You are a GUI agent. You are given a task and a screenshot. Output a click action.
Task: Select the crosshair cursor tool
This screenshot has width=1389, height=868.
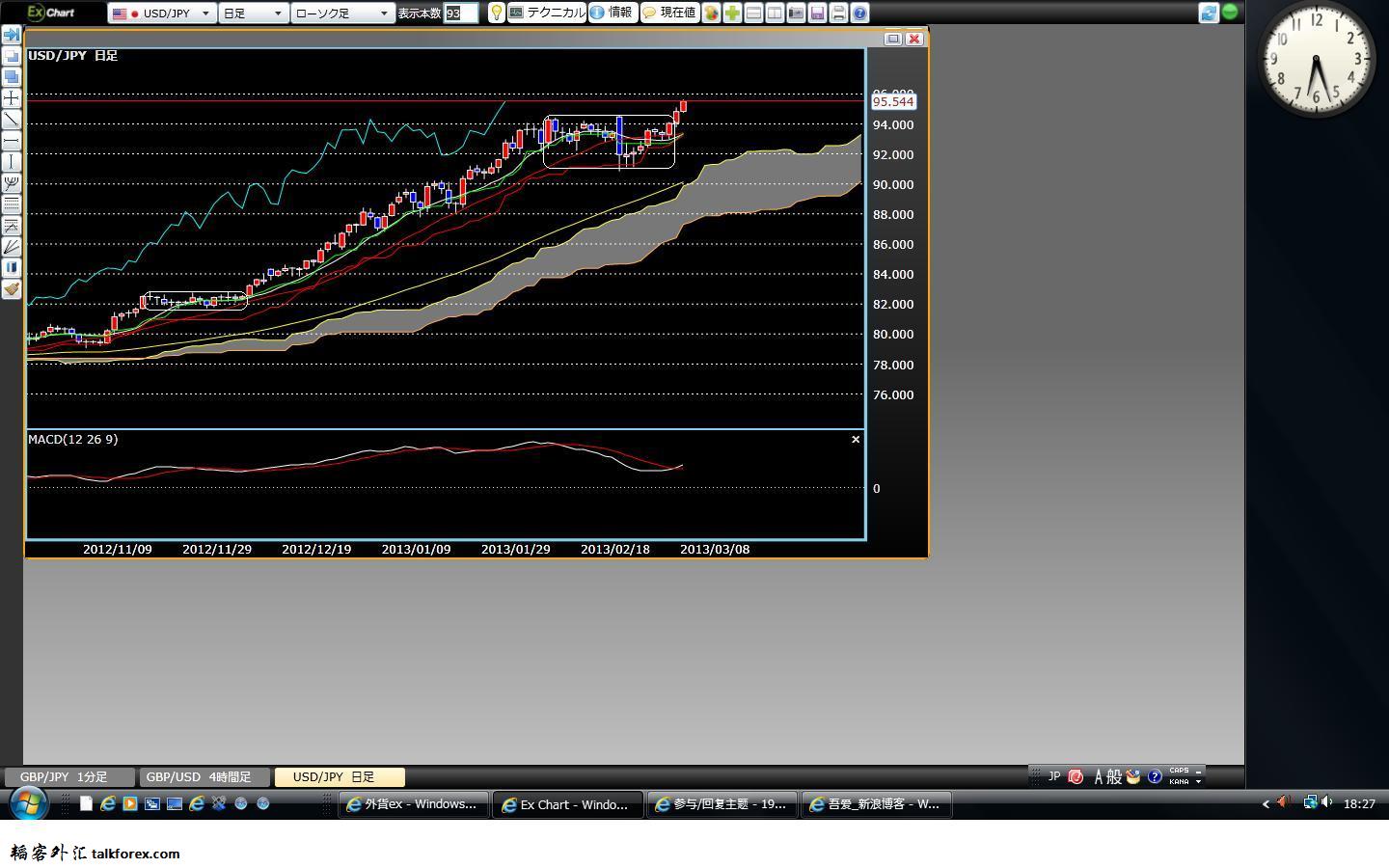tap(12, 98)
